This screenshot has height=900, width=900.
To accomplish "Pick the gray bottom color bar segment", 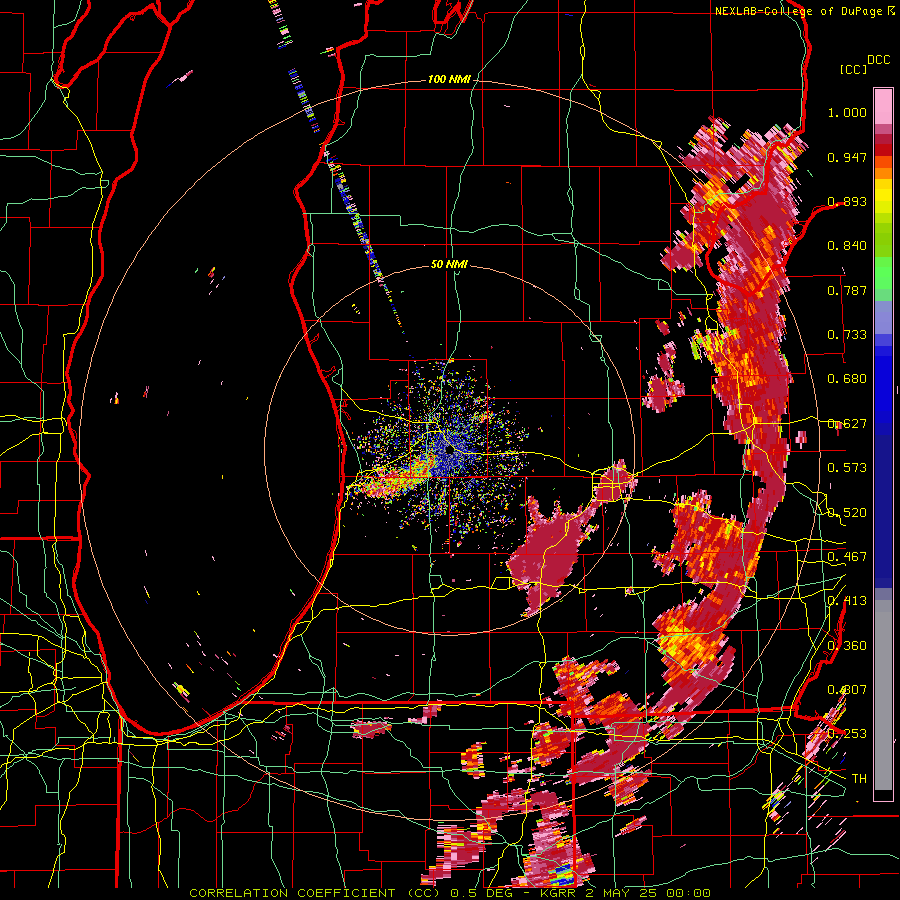I will coord(883,695).
